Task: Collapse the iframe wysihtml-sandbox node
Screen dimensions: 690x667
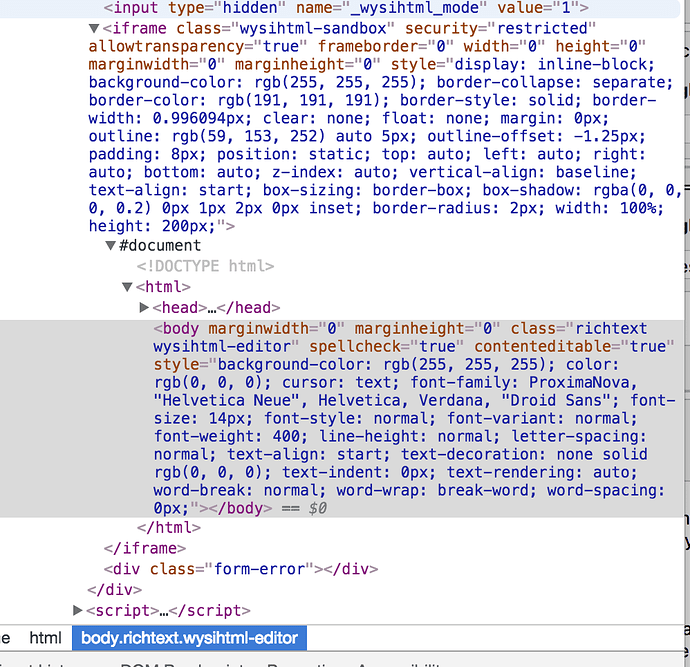Action: pos(94,29)
